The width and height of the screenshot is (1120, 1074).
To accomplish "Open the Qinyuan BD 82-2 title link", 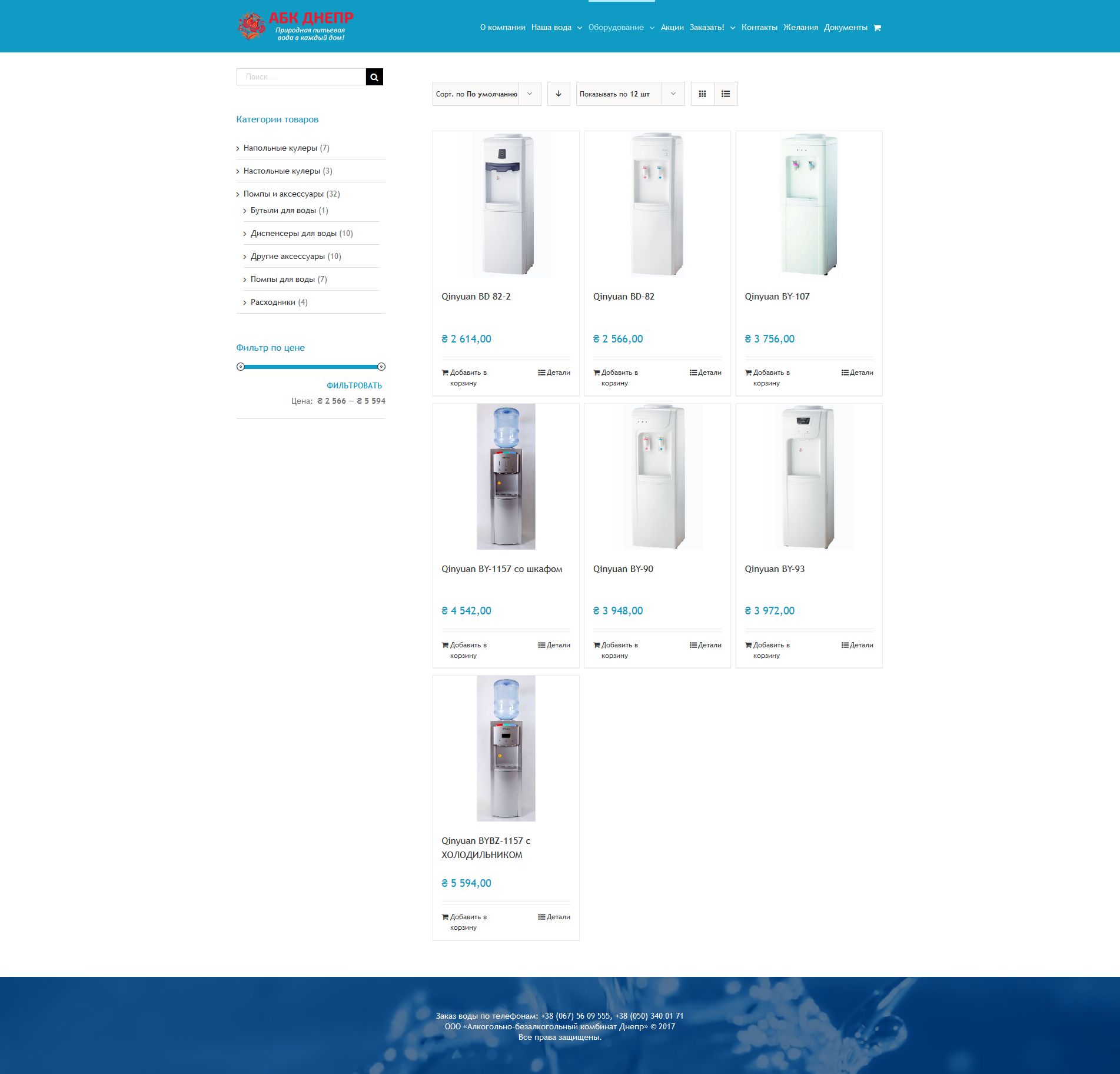I will (x=476, y=297).
